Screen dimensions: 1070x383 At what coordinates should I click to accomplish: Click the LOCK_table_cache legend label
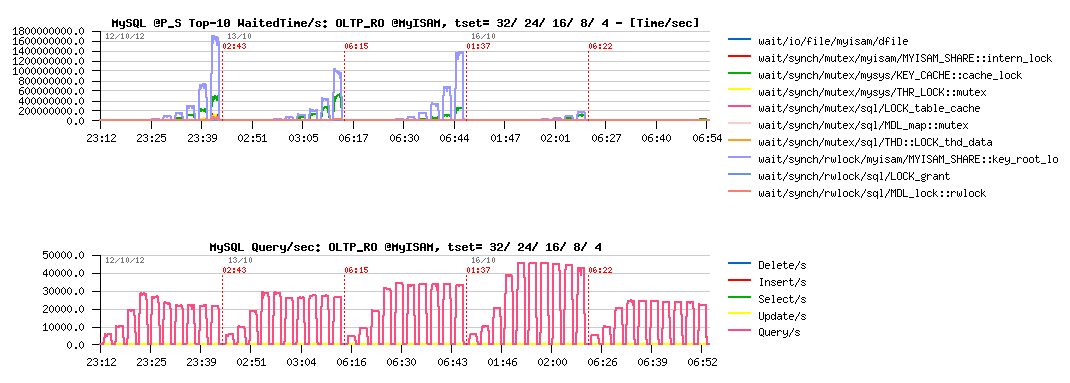point(869,109)
